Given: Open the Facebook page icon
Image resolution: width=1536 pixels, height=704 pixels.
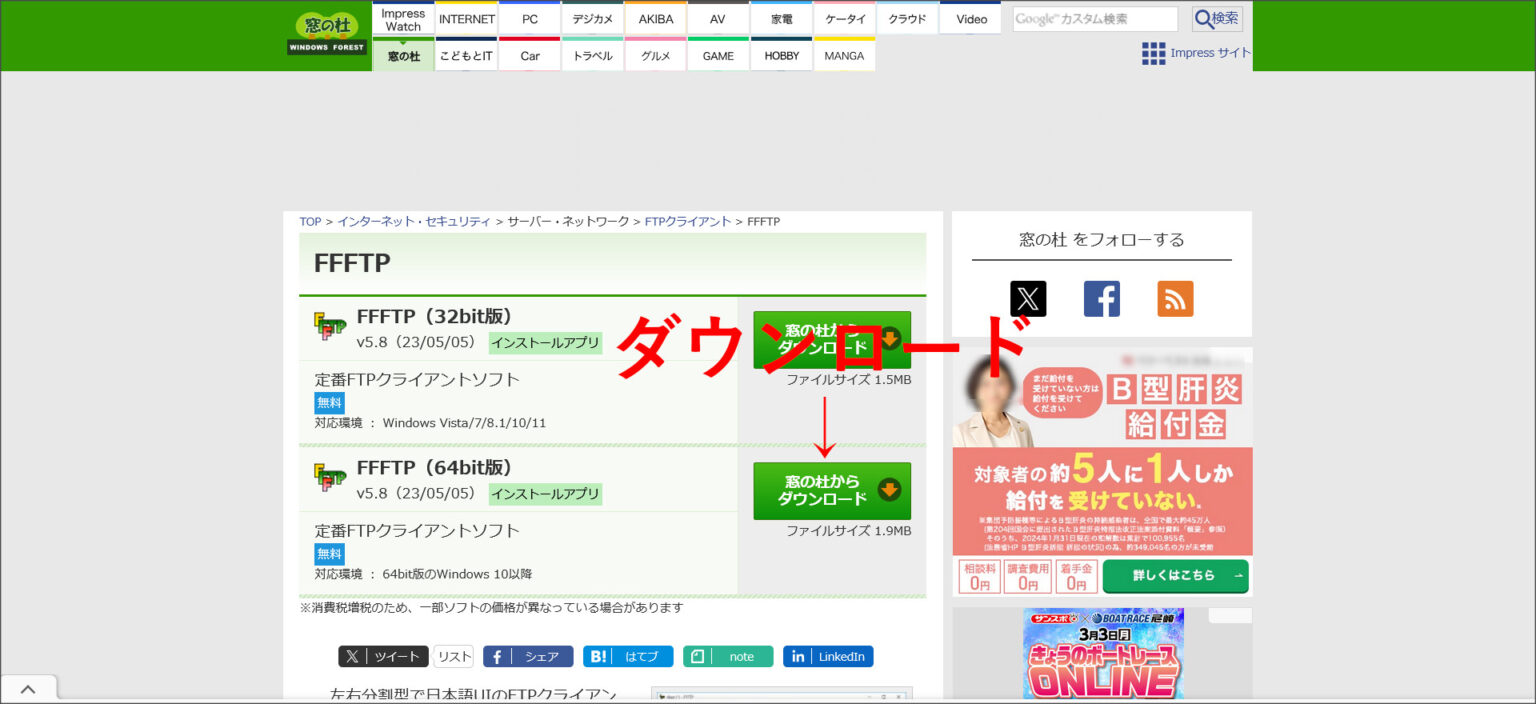Looking at the screenshot, I should coord(1101,298).
